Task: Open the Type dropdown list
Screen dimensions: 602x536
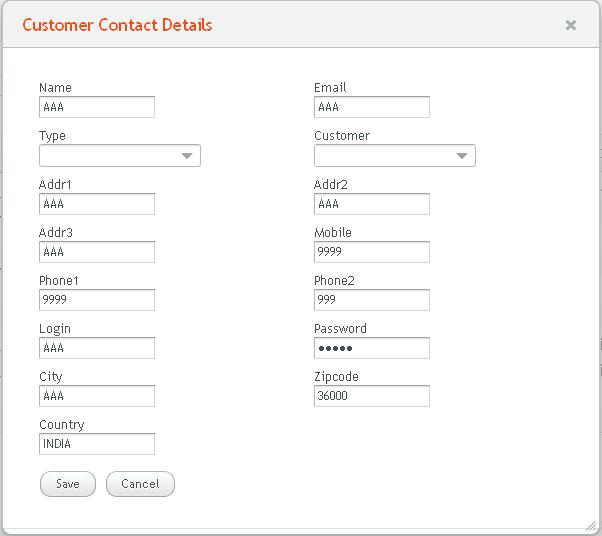Action: point(120,156)
